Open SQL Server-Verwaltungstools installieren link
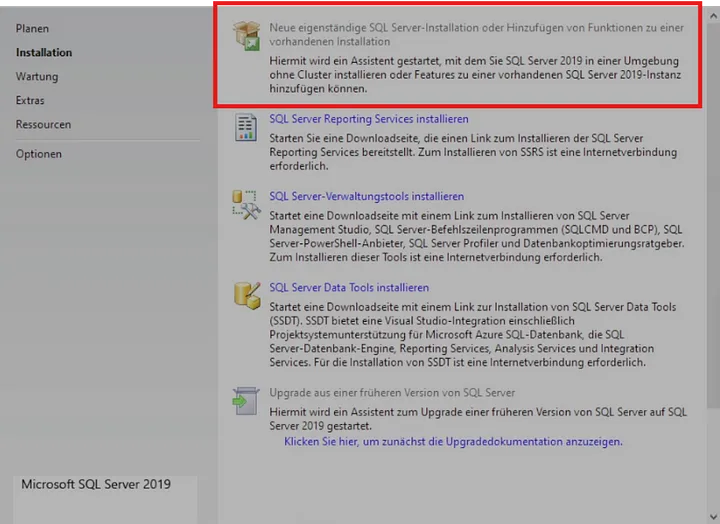Image resolution: width=720 pixels, height=524 pixels. click(x=366, y=196)
